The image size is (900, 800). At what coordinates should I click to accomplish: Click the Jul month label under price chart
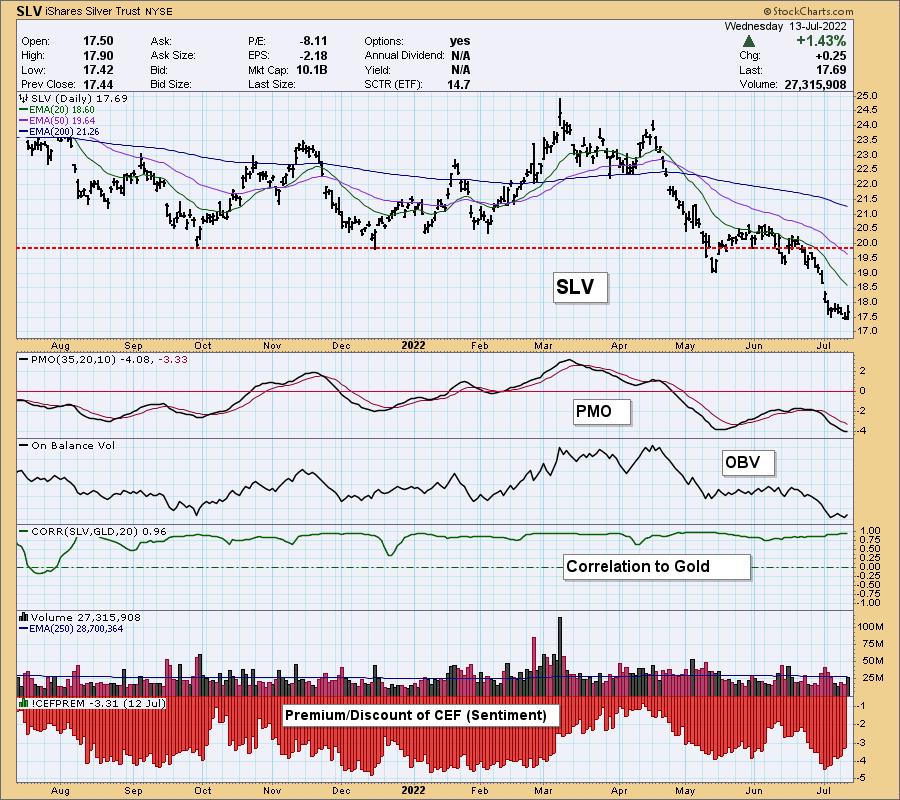click(824, 345)
